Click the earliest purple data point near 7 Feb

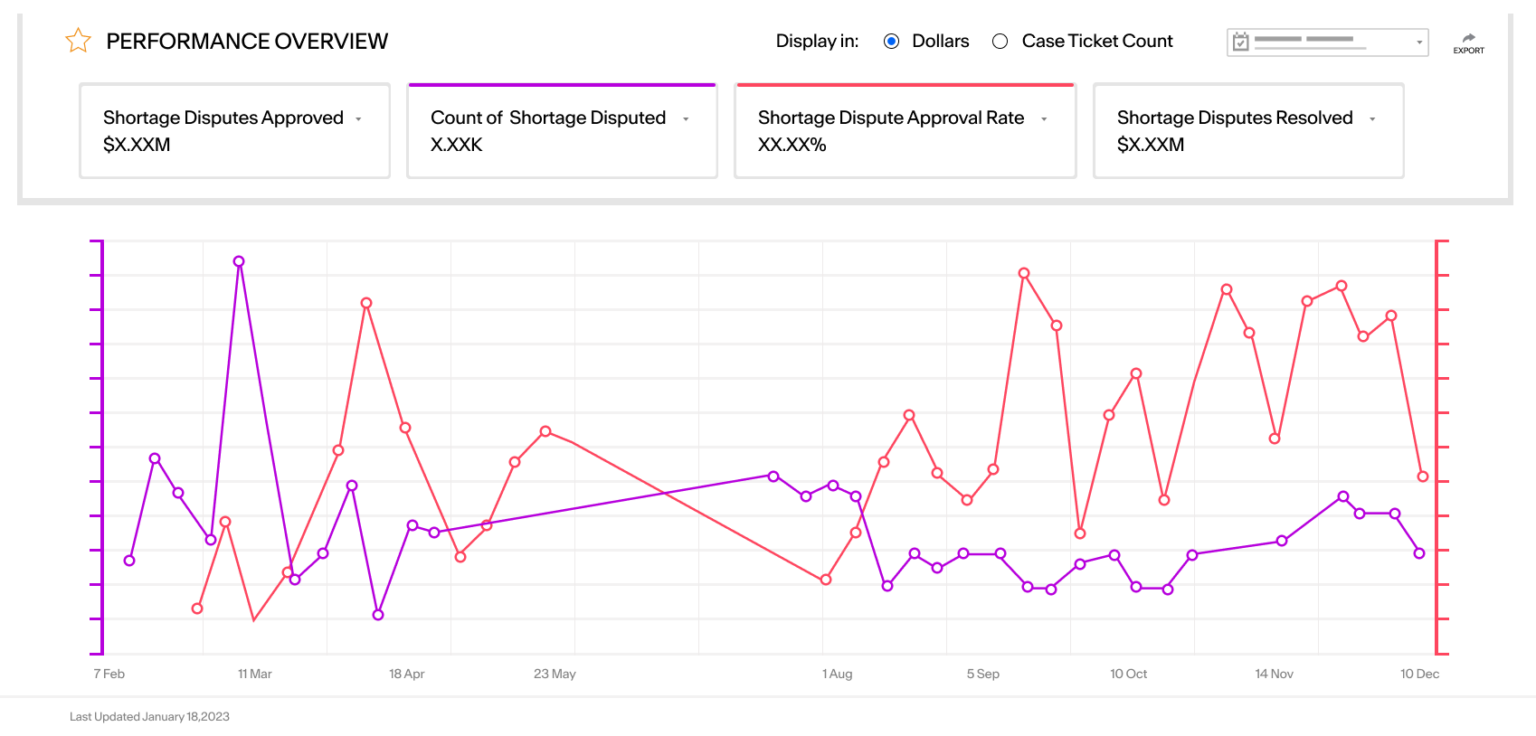[129, 560]
